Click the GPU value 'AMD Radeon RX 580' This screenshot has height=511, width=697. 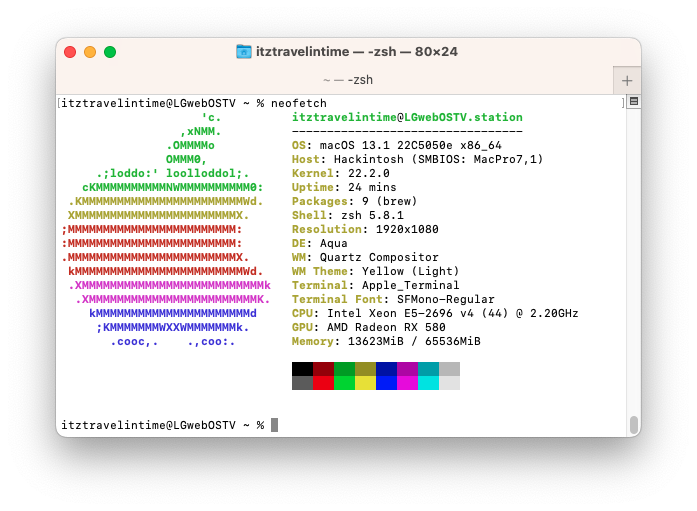(386, 327)
